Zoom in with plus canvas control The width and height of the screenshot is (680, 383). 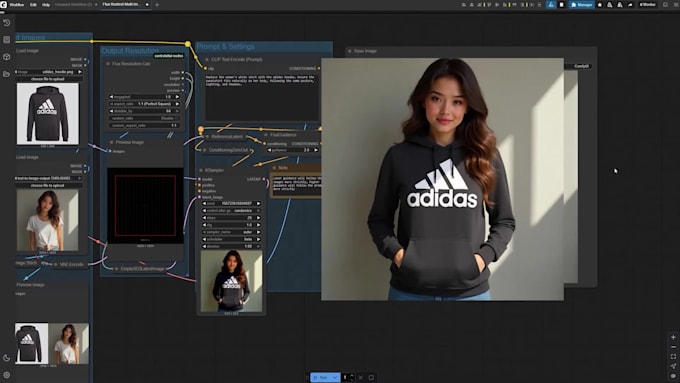click(673, 337)
